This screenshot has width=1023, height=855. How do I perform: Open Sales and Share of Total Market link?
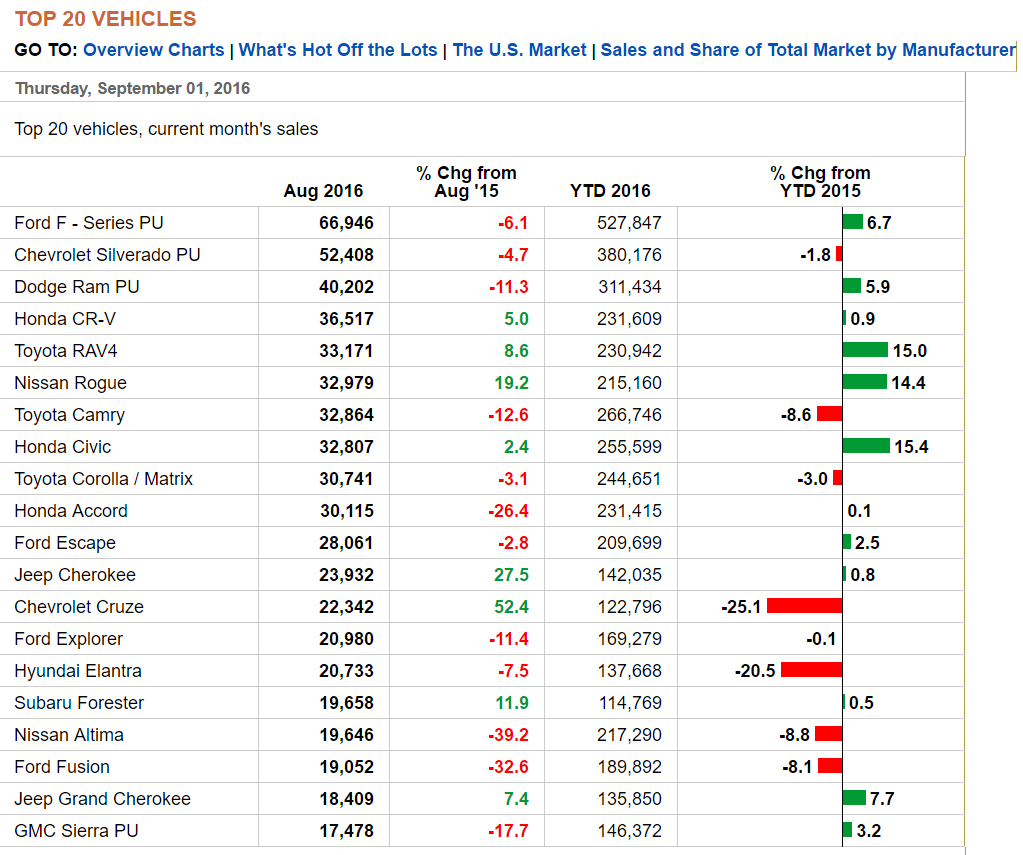[x=808, y=50]
